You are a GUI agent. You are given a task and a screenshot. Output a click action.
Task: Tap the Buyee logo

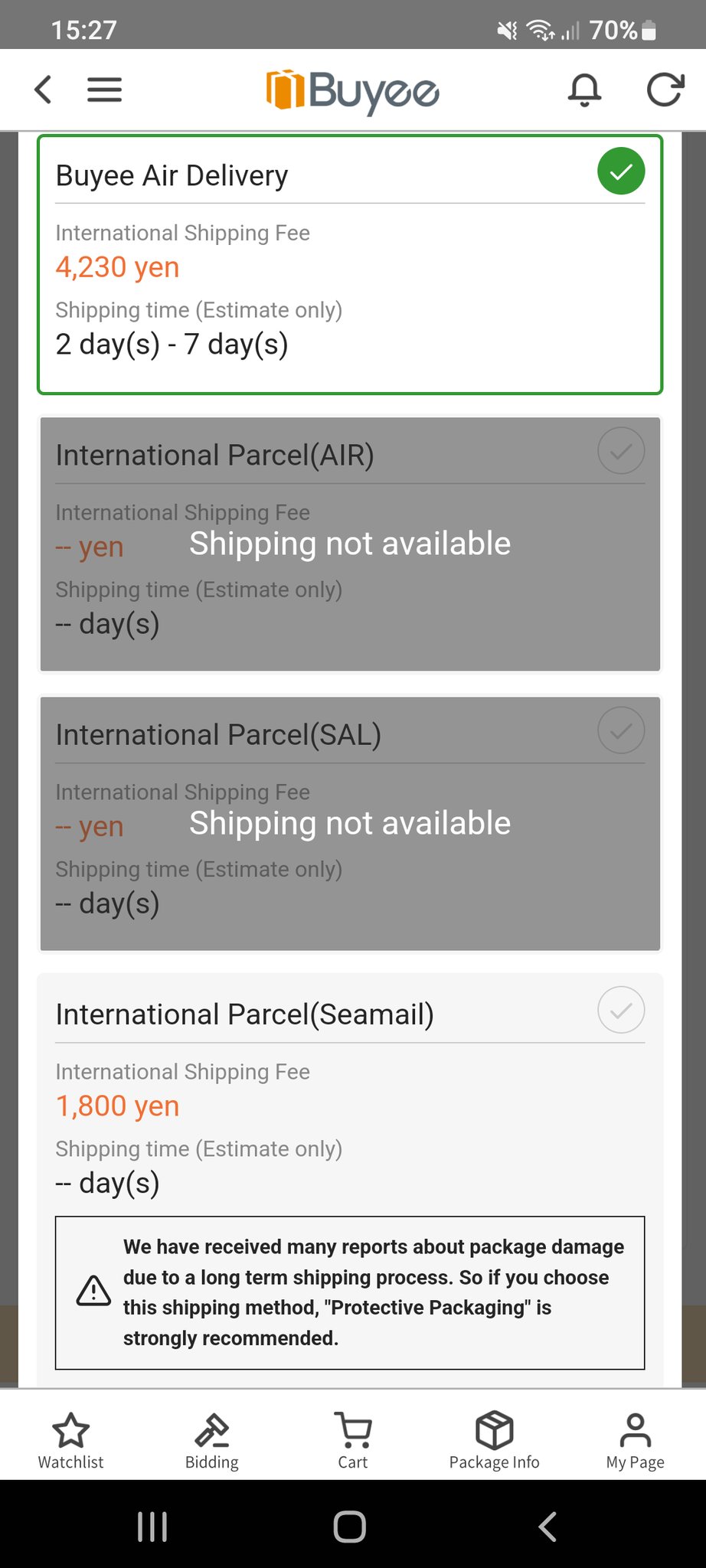[x=352, y=91]
